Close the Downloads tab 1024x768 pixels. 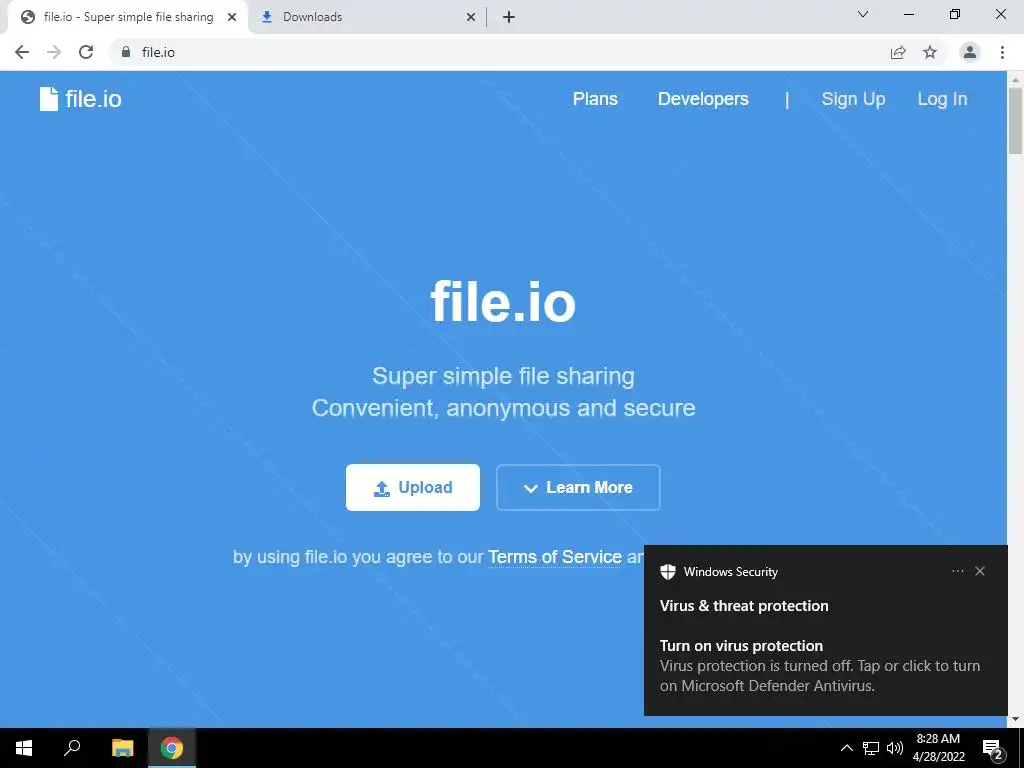pyautogui.click(x=471, y=17)
